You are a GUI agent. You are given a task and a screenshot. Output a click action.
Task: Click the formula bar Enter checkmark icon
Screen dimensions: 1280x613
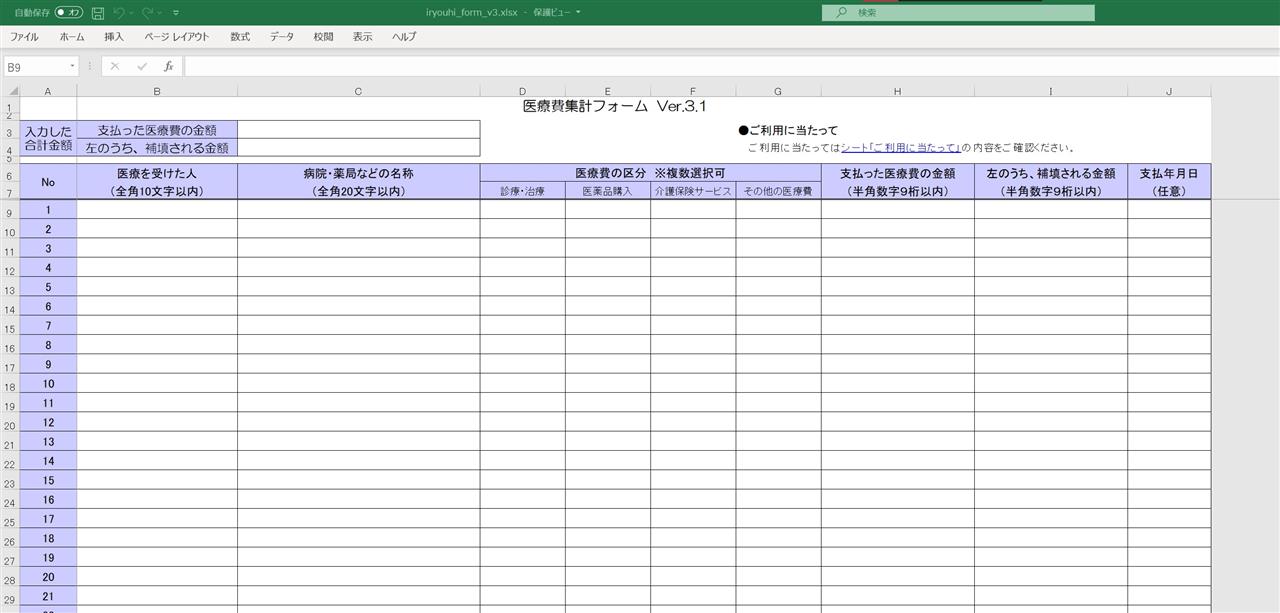tap(142, 66)
